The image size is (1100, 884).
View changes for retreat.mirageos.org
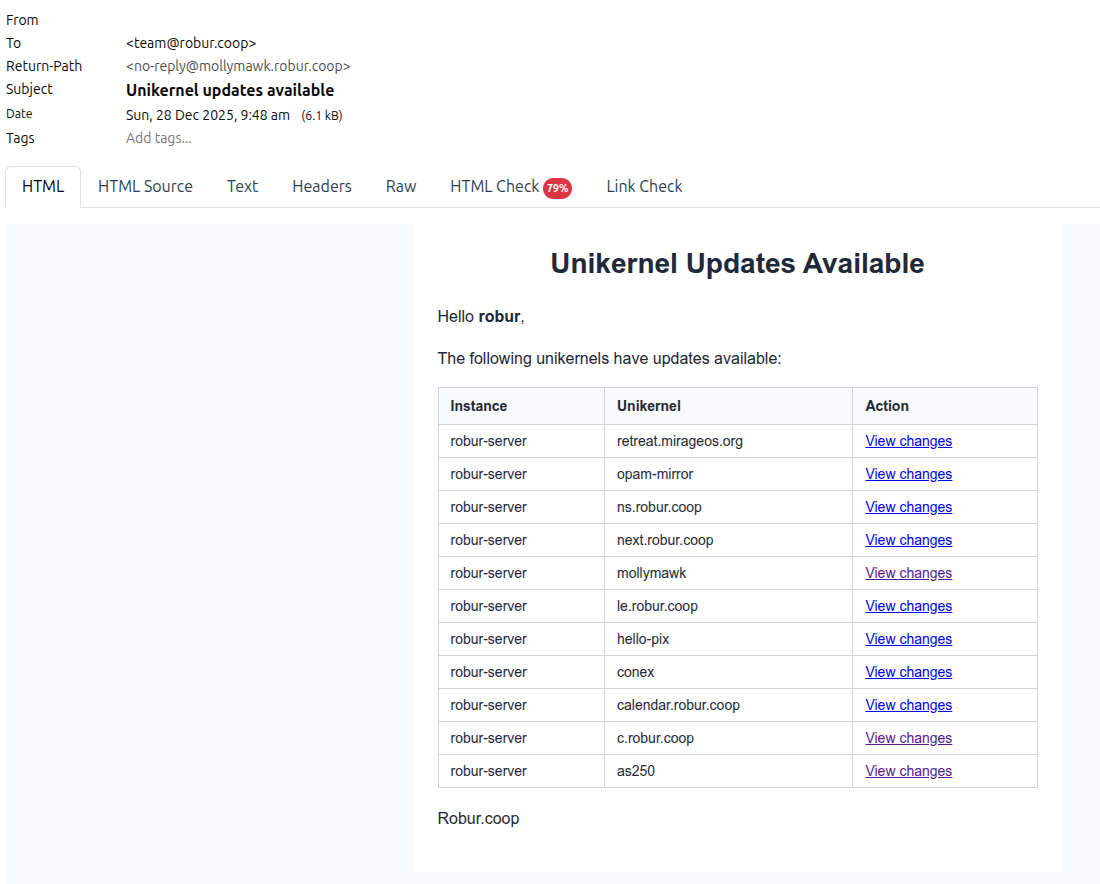(908, 440)
